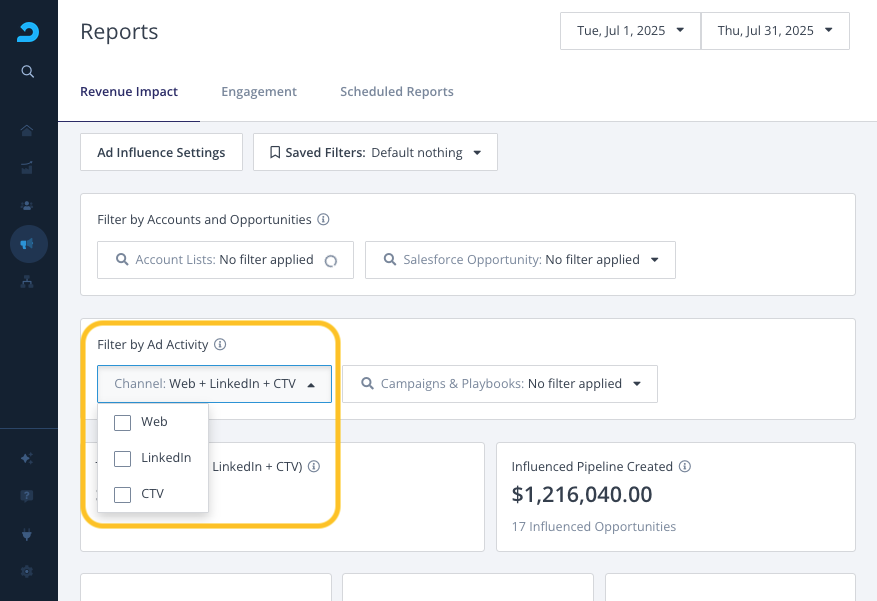This screenshot has height=601, width=877.
Task: Switch to the Engagement tab
Action: pyautogui.click(x=259, y=92)
